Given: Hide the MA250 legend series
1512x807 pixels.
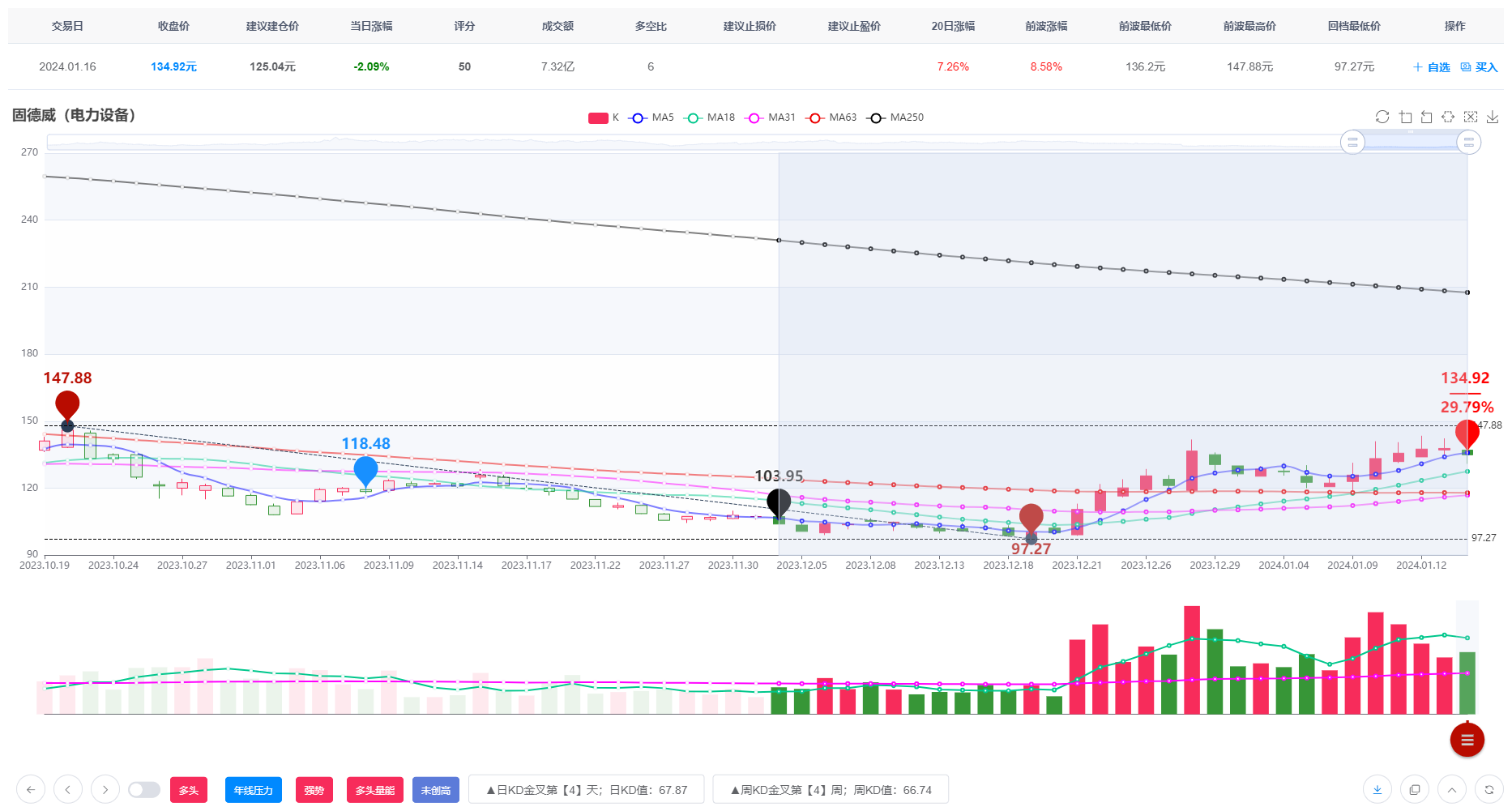Looking at the screenshot, I should coord(895,117).
